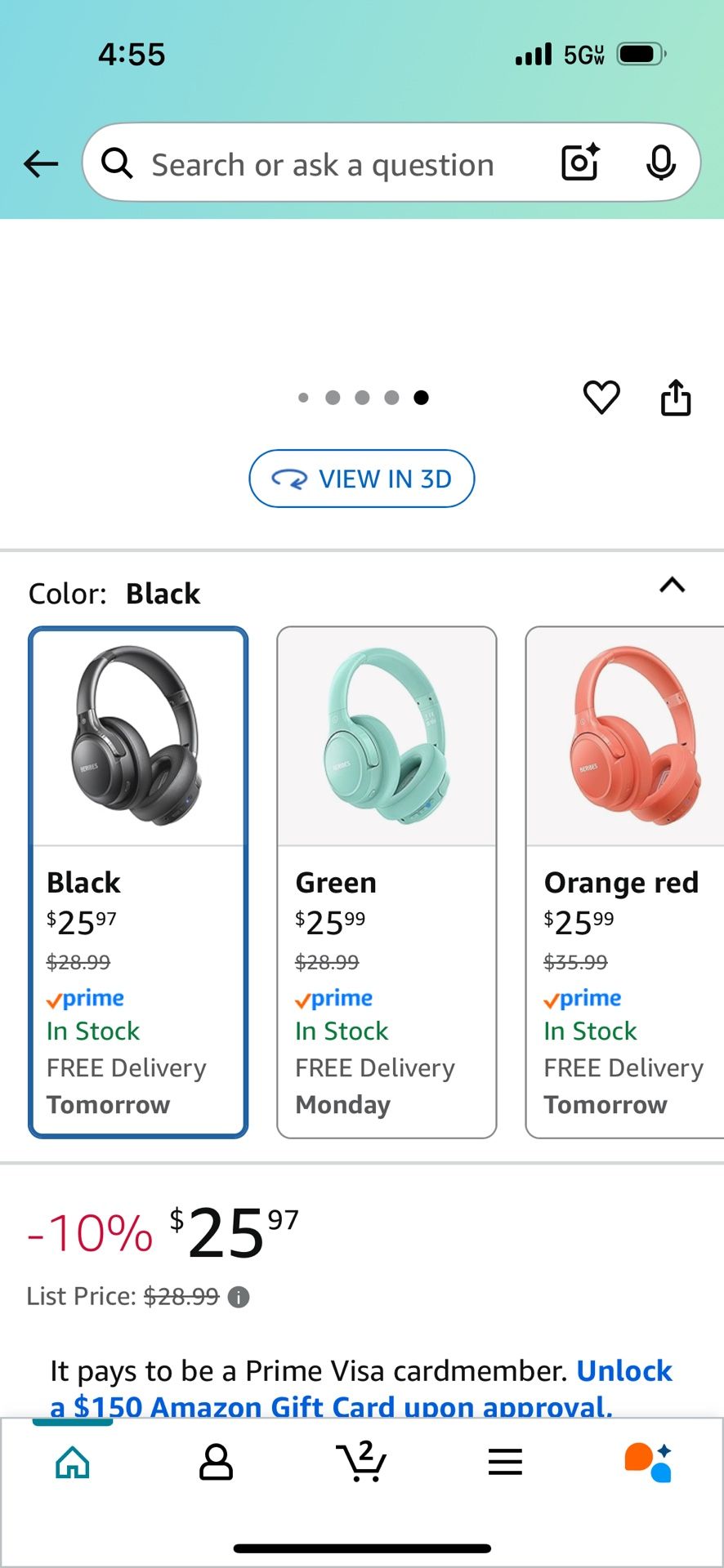Add item to wish list heart
The image size is (724, 1568).
[x=601, y=398]
